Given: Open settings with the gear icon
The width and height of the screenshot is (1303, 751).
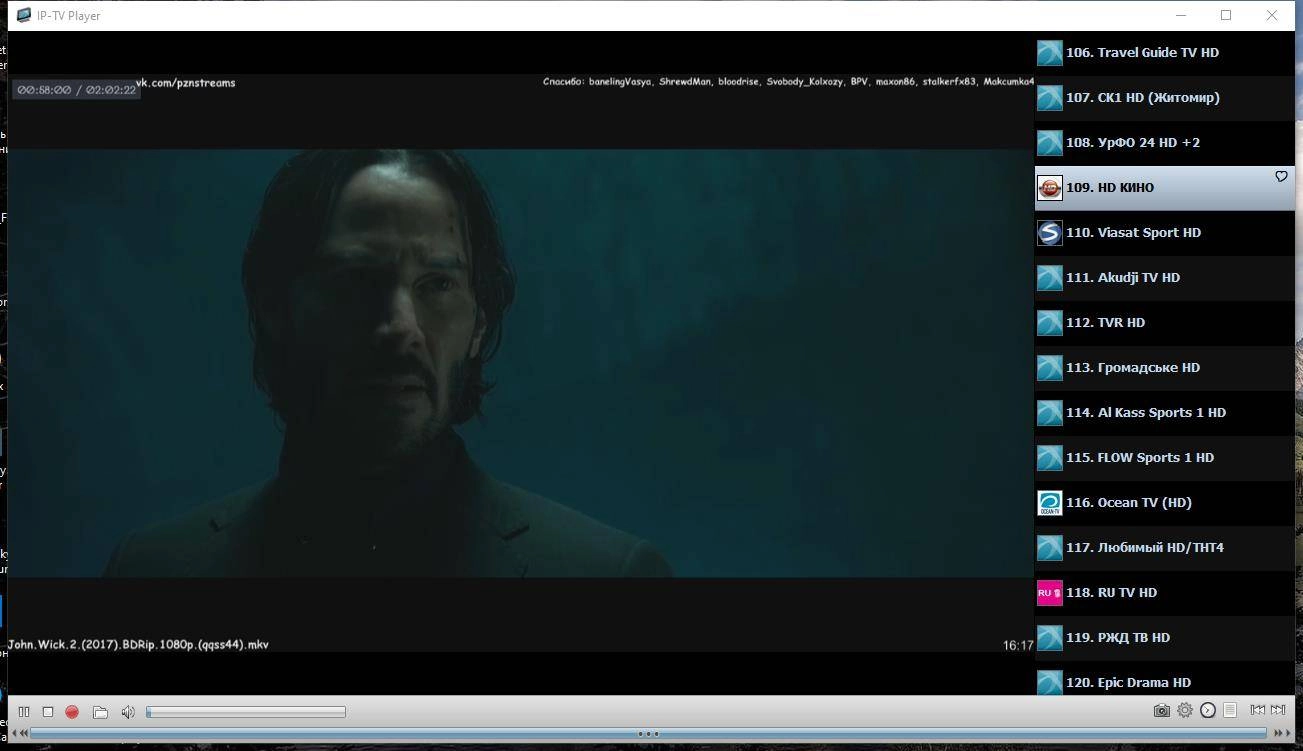Looking at the screenshot, I should pos(1185,710).
